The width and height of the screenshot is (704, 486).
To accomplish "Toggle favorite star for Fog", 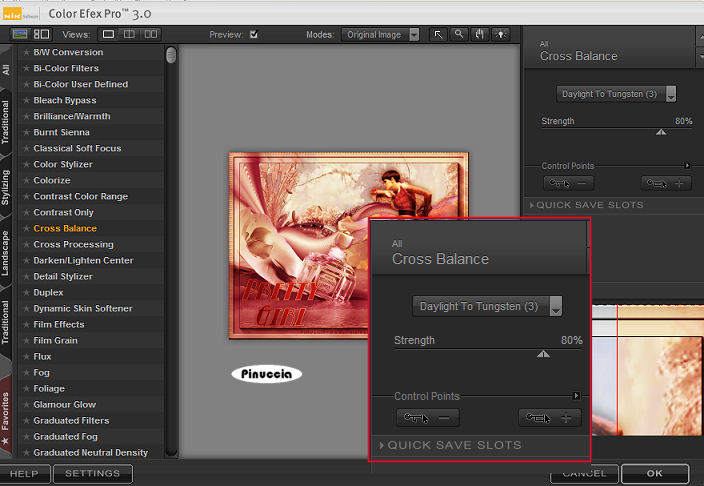I will point(26,372).
